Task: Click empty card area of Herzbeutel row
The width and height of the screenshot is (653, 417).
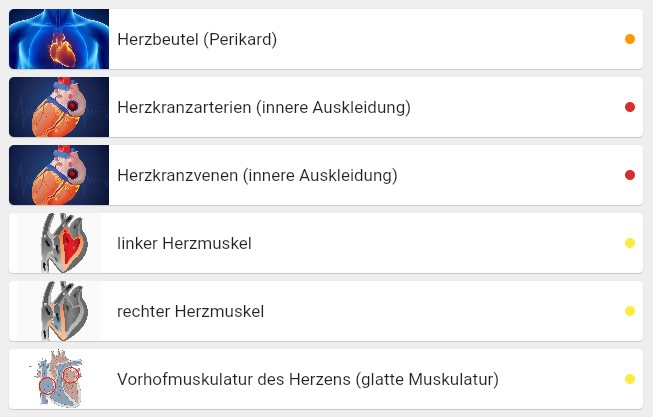Action: (450, 39)
